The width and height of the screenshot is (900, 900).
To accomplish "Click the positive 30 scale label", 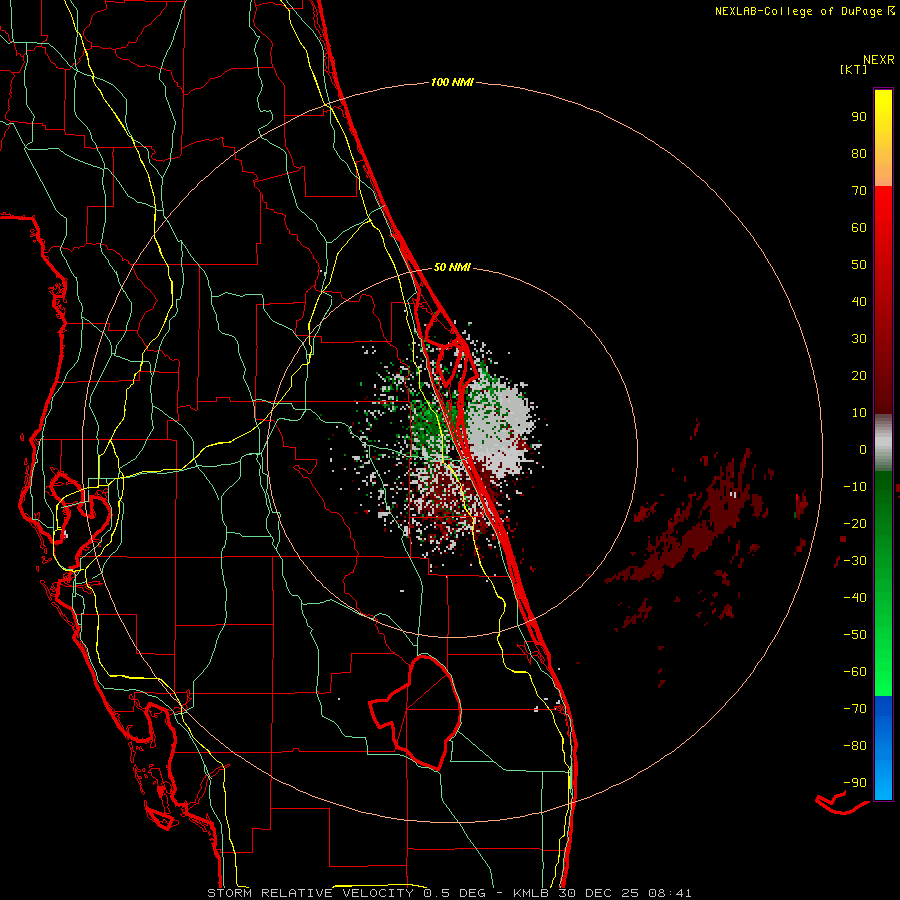I will [x=859, y=339].
